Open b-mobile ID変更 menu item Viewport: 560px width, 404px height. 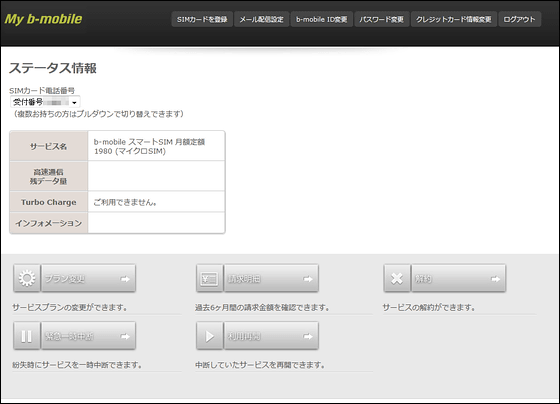tap(321, 19)
